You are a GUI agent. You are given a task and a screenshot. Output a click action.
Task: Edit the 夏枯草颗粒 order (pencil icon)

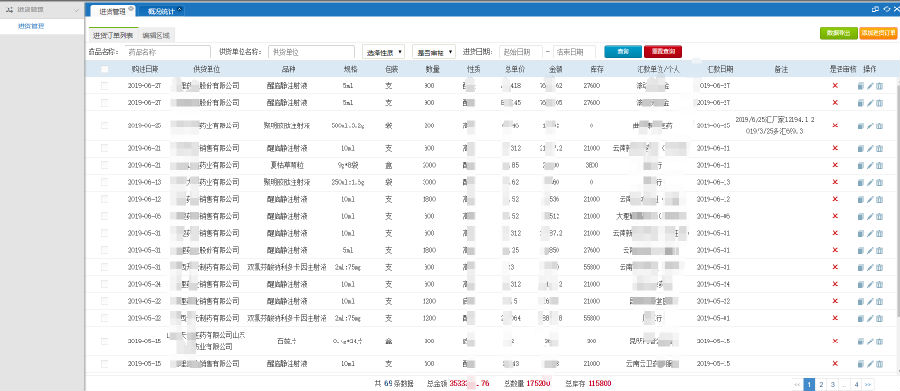tap(870, 165)
